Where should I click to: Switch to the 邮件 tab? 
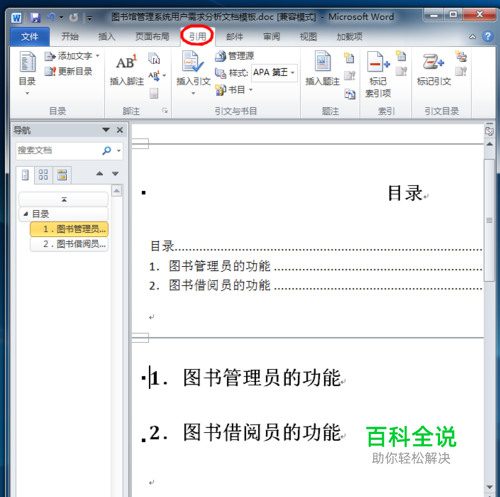click(x=234, y=36)
